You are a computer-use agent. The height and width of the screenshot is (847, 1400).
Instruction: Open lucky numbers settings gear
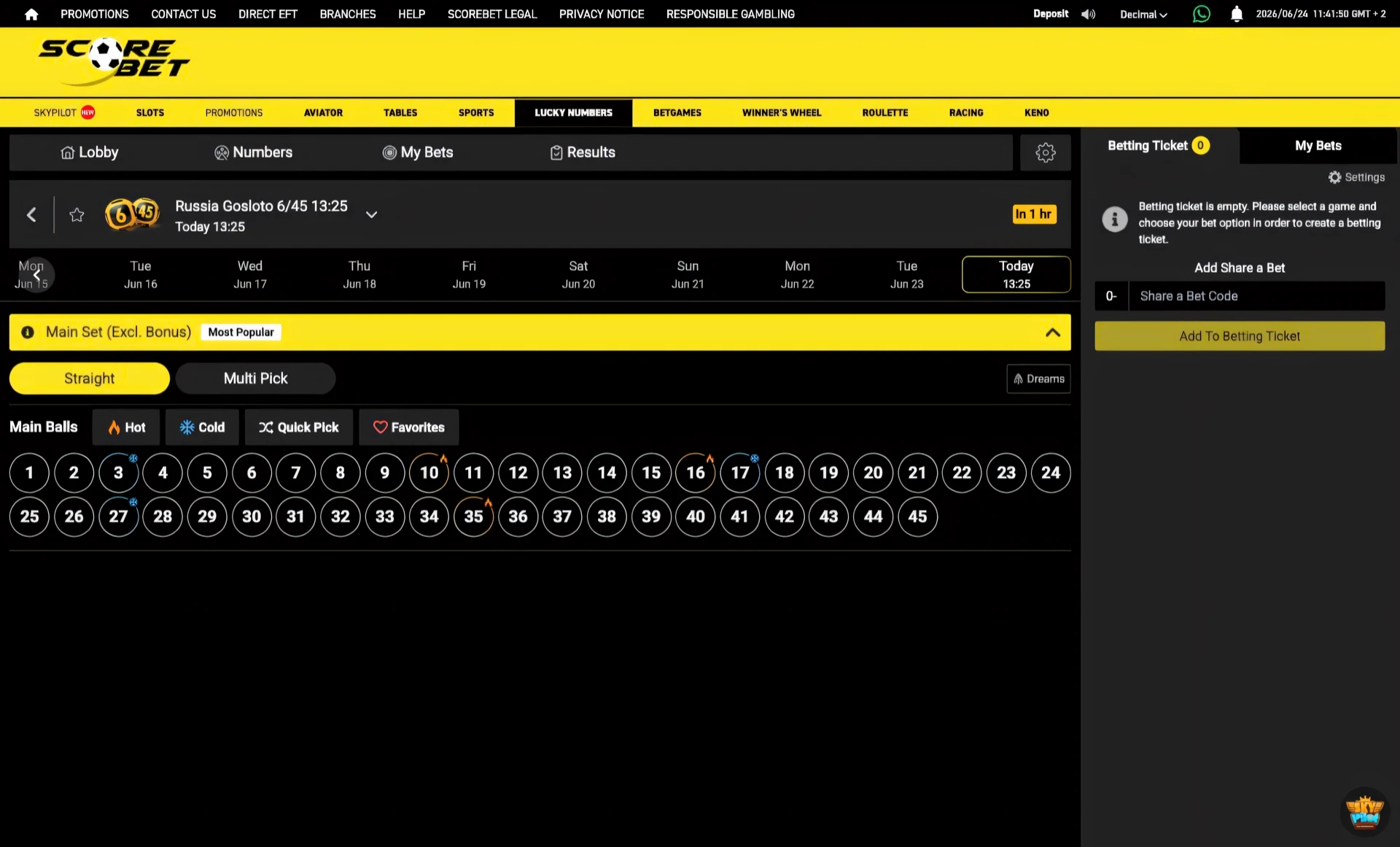[x=1045, y=152]
